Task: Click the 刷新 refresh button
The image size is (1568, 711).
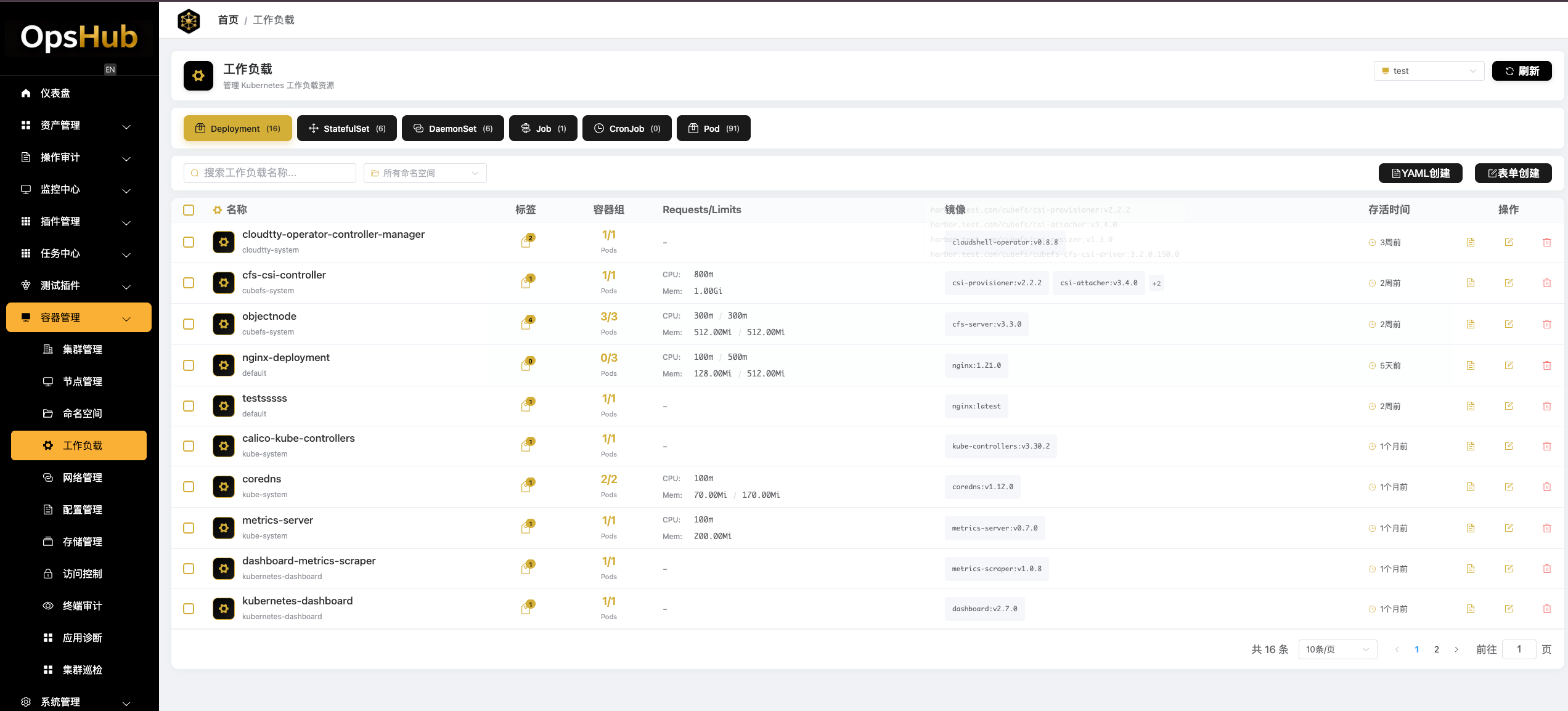Action: [1521, 71]
